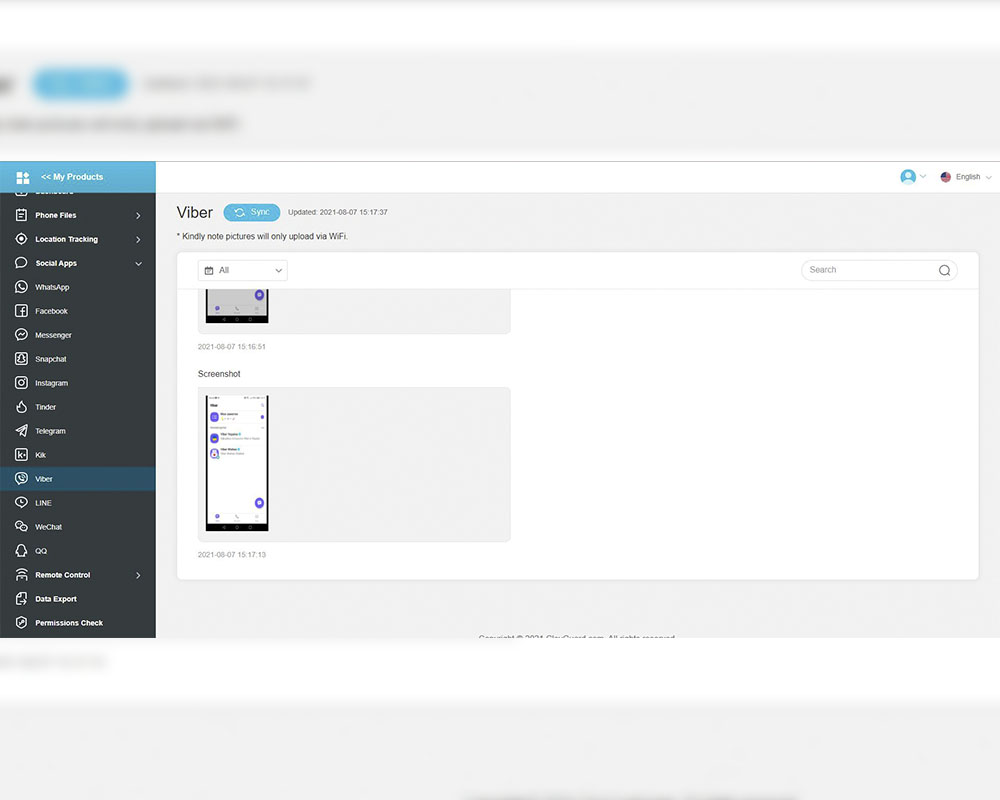Screen dimensions: 1000x800
Task: Go back to My Products
Action: click(x=72, y=177)
